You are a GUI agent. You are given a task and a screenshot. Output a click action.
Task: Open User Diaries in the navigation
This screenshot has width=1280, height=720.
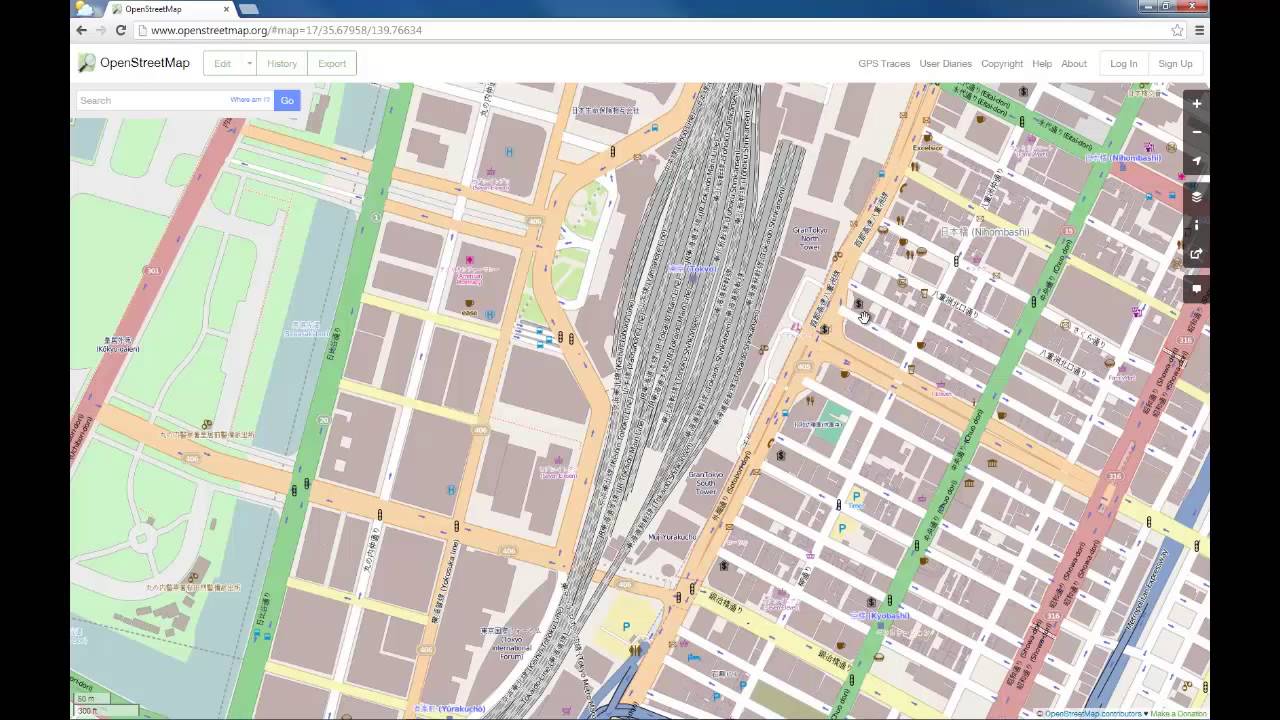click(945, 64)
